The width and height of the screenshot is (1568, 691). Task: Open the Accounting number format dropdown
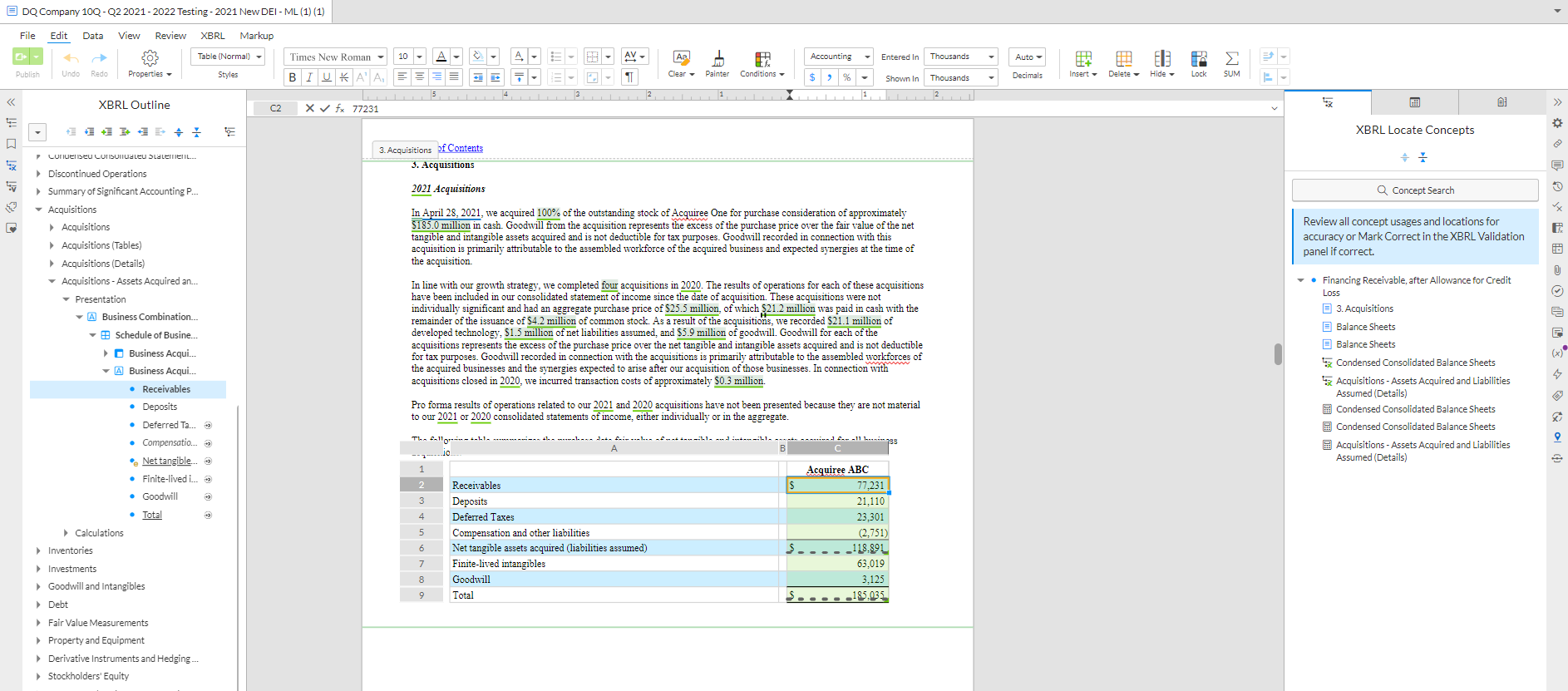pyautogui.click(x=838, y=57)
